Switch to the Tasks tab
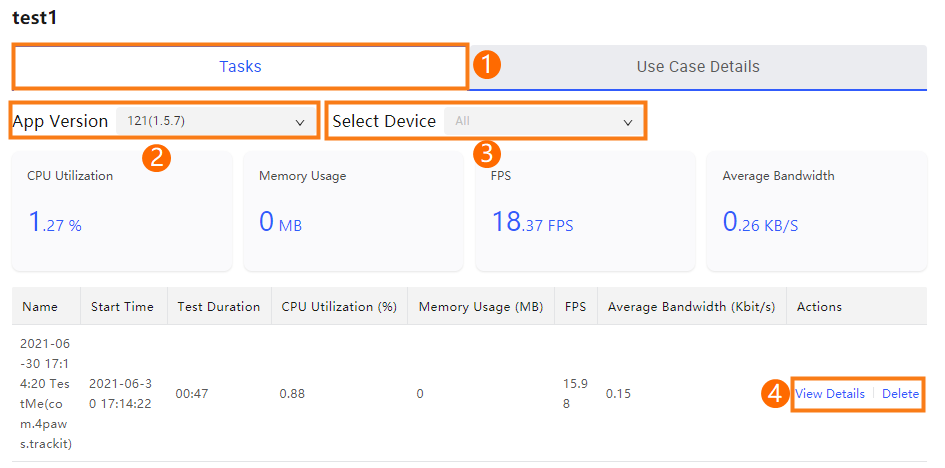This screenshot has height=468, width=945. click(x=240, y=66)
